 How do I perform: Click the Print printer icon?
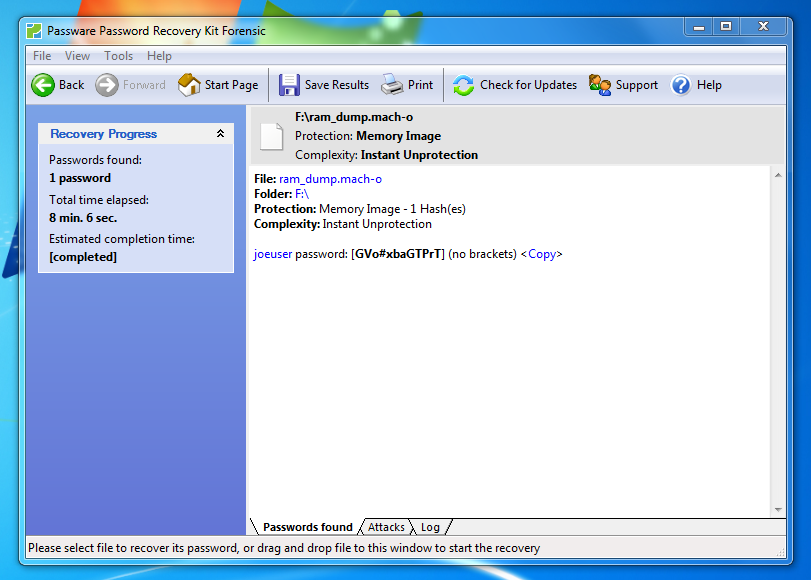click(x=392, y=85)
